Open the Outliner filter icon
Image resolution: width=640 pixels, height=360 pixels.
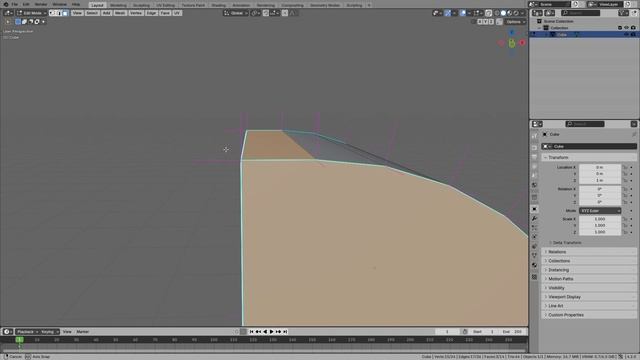(623, 13)
